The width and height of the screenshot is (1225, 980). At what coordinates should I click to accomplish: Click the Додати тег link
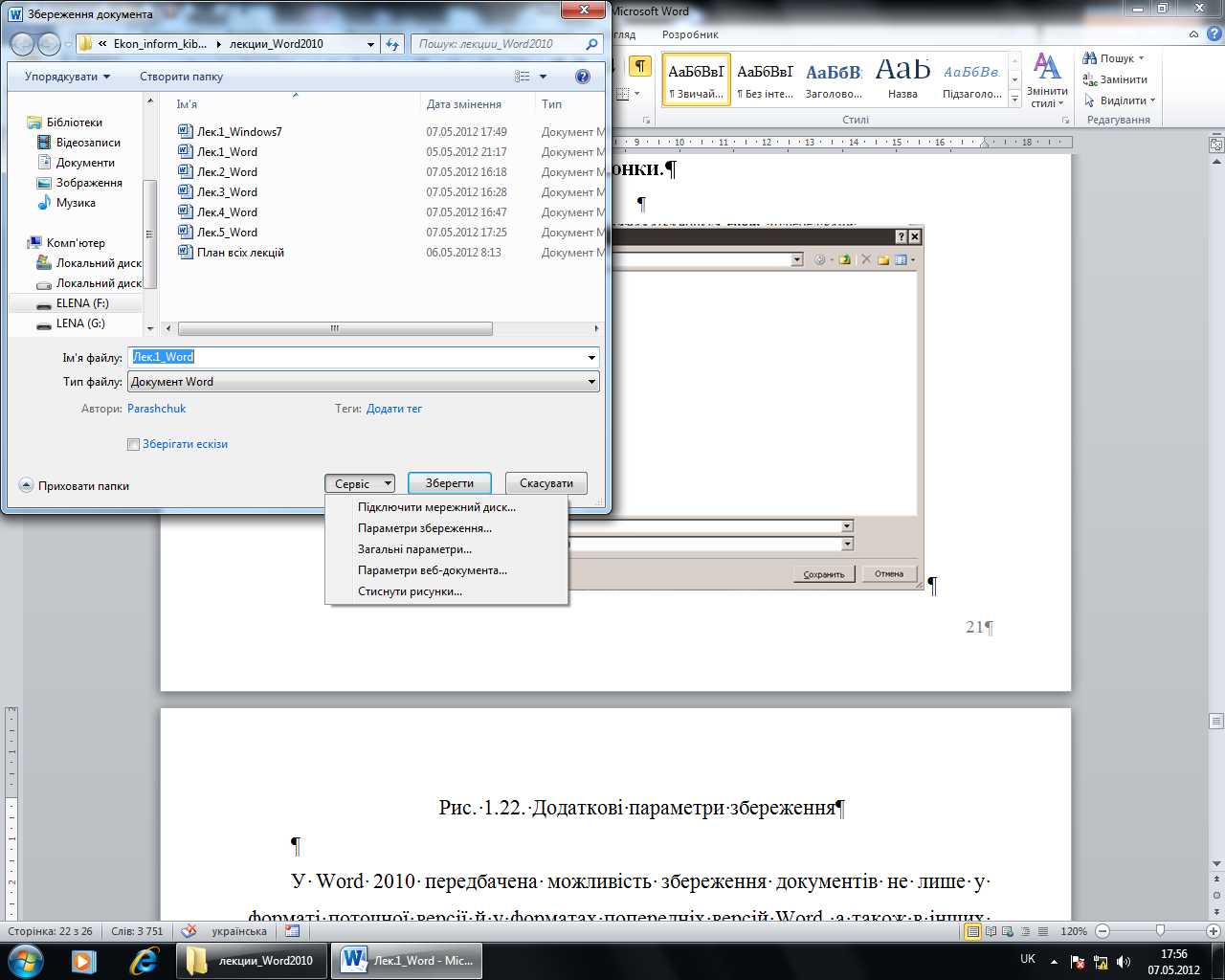[x=394, y=409]
